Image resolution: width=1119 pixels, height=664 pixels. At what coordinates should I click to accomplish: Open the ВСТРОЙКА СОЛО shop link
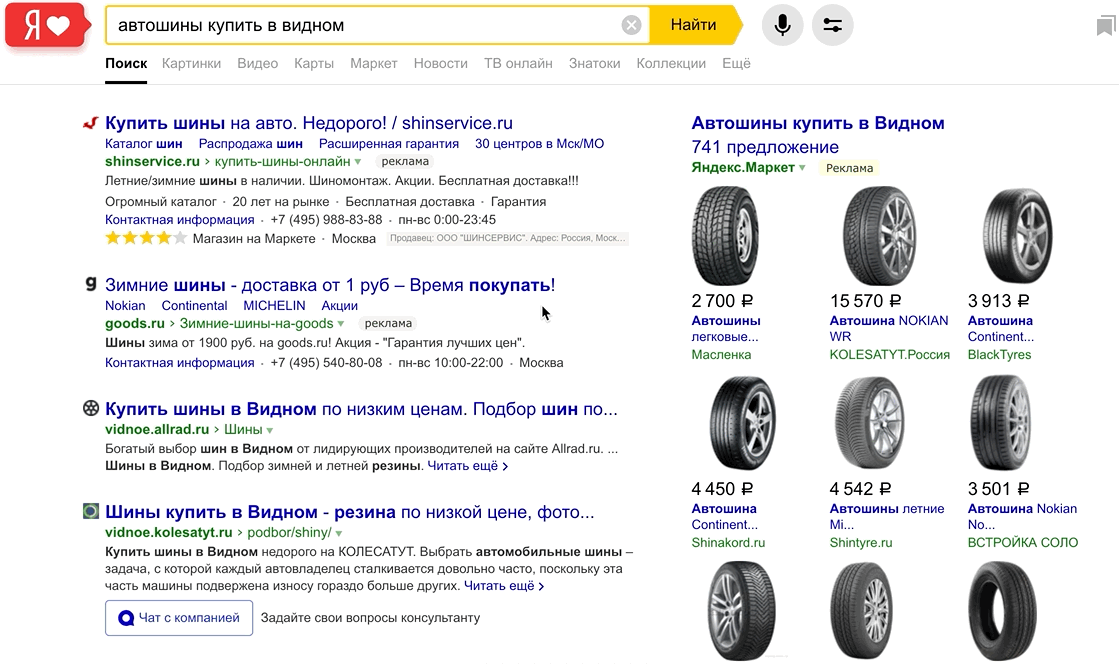pyautogui.click(x=1023, y=543)
